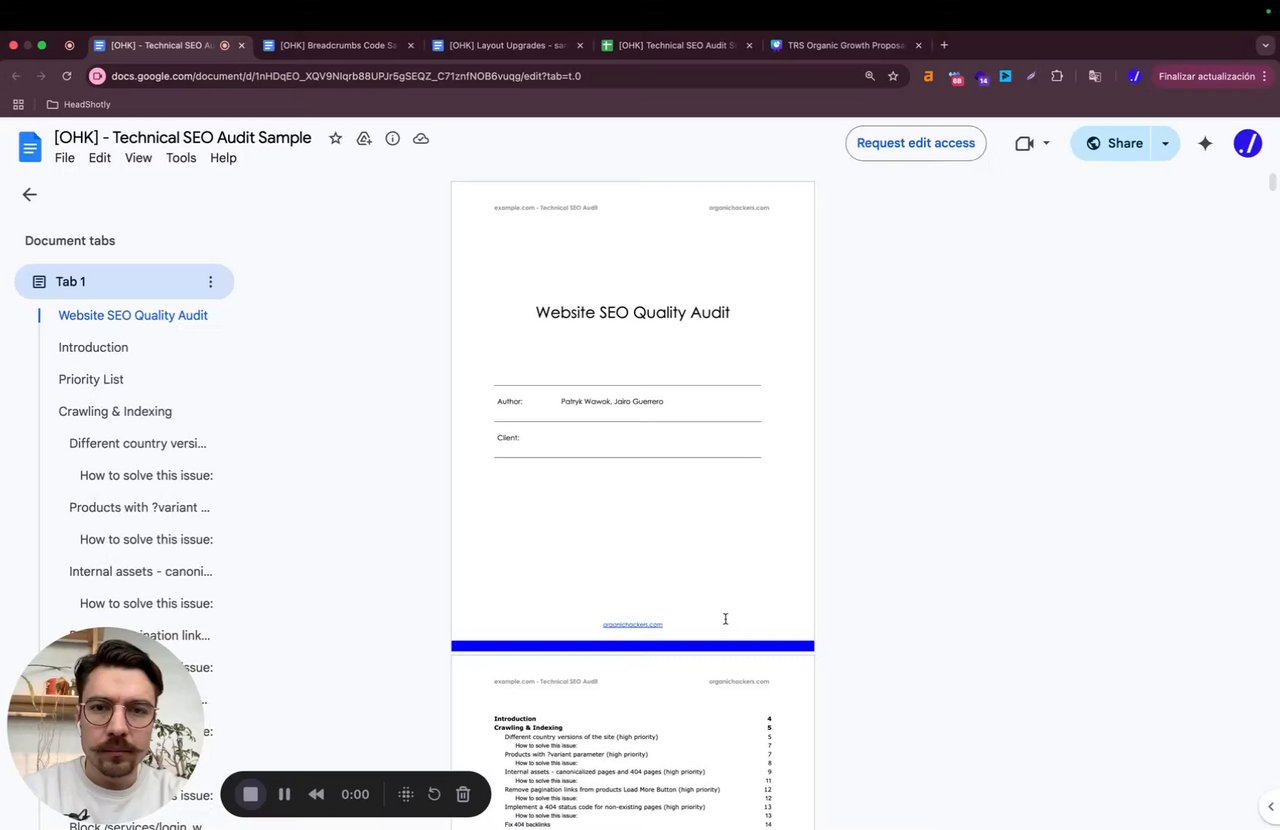Open Chrome menu beside Finalizar actualización
The image size is (1280, 830).
point(1265,76)
